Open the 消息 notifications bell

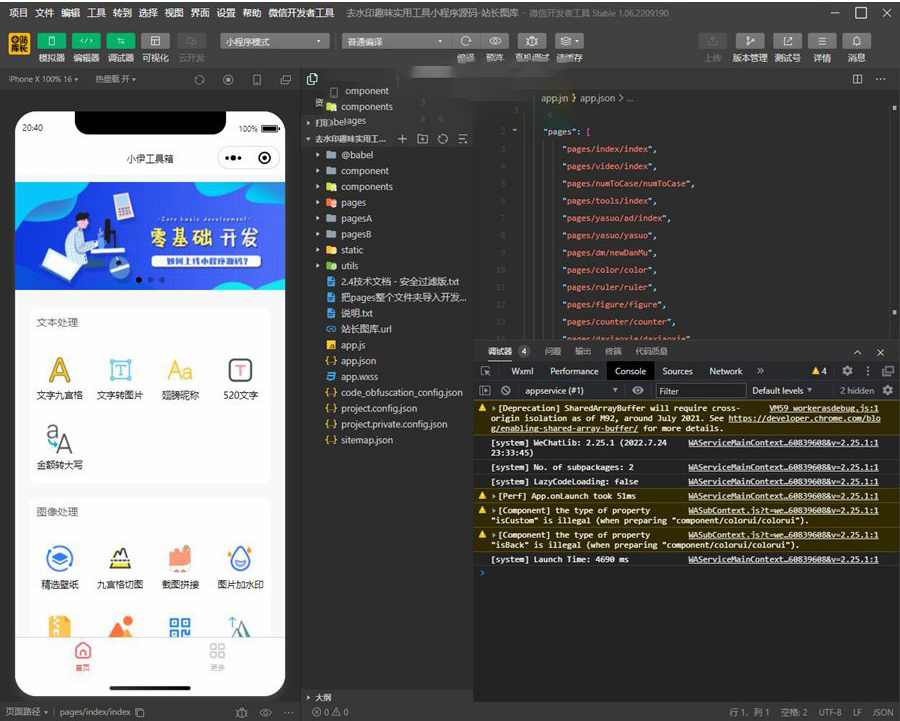pyautogui.click(x=856, y=41)
